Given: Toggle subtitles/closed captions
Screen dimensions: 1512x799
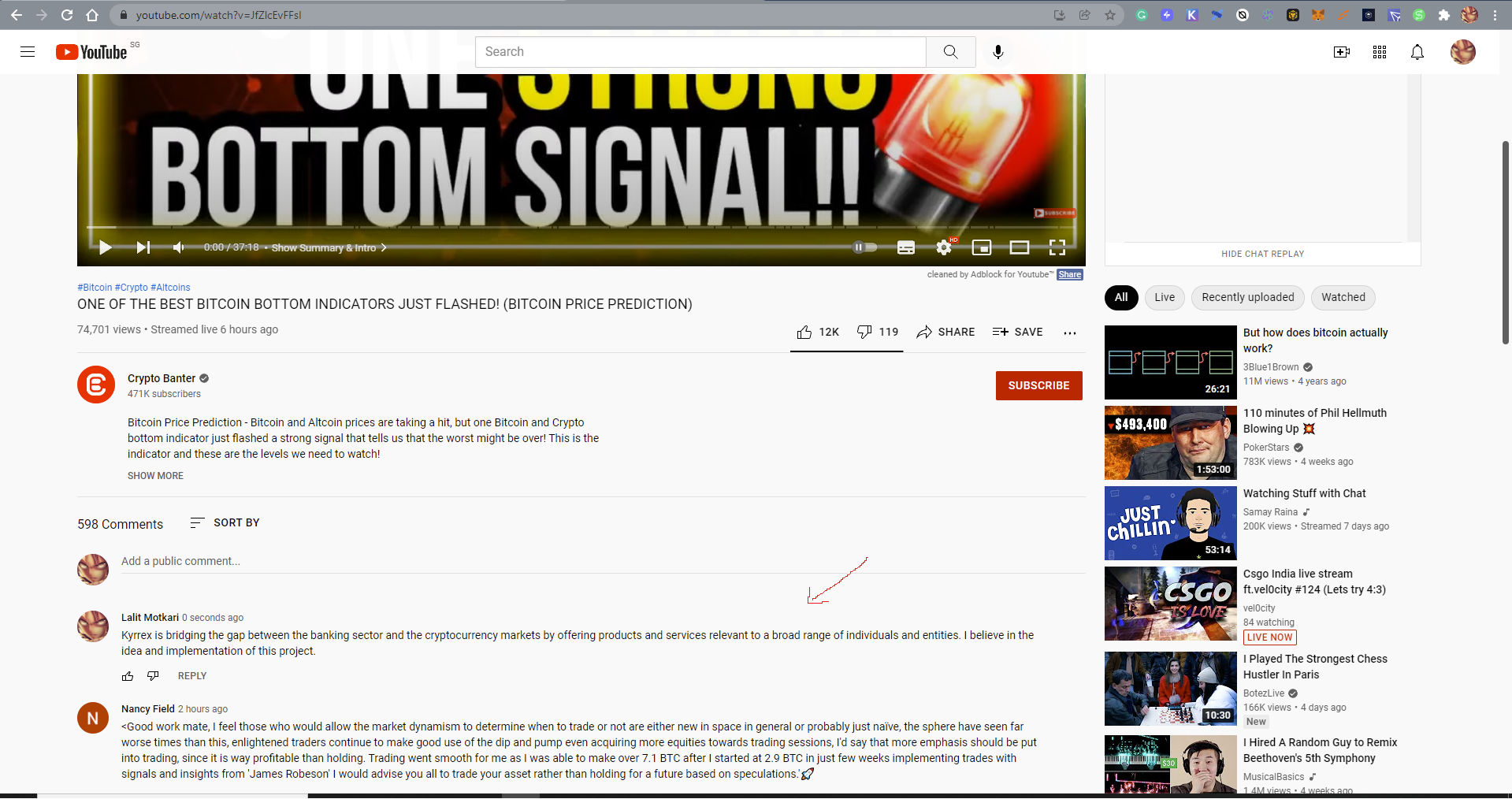Looking at the screenshot, I should (x=906, y=247).
